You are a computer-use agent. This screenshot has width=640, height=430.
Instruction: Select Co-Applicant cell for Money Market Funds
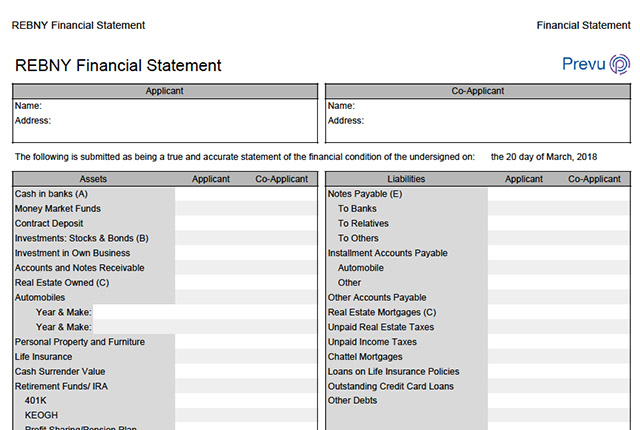(x=281, y=209)
